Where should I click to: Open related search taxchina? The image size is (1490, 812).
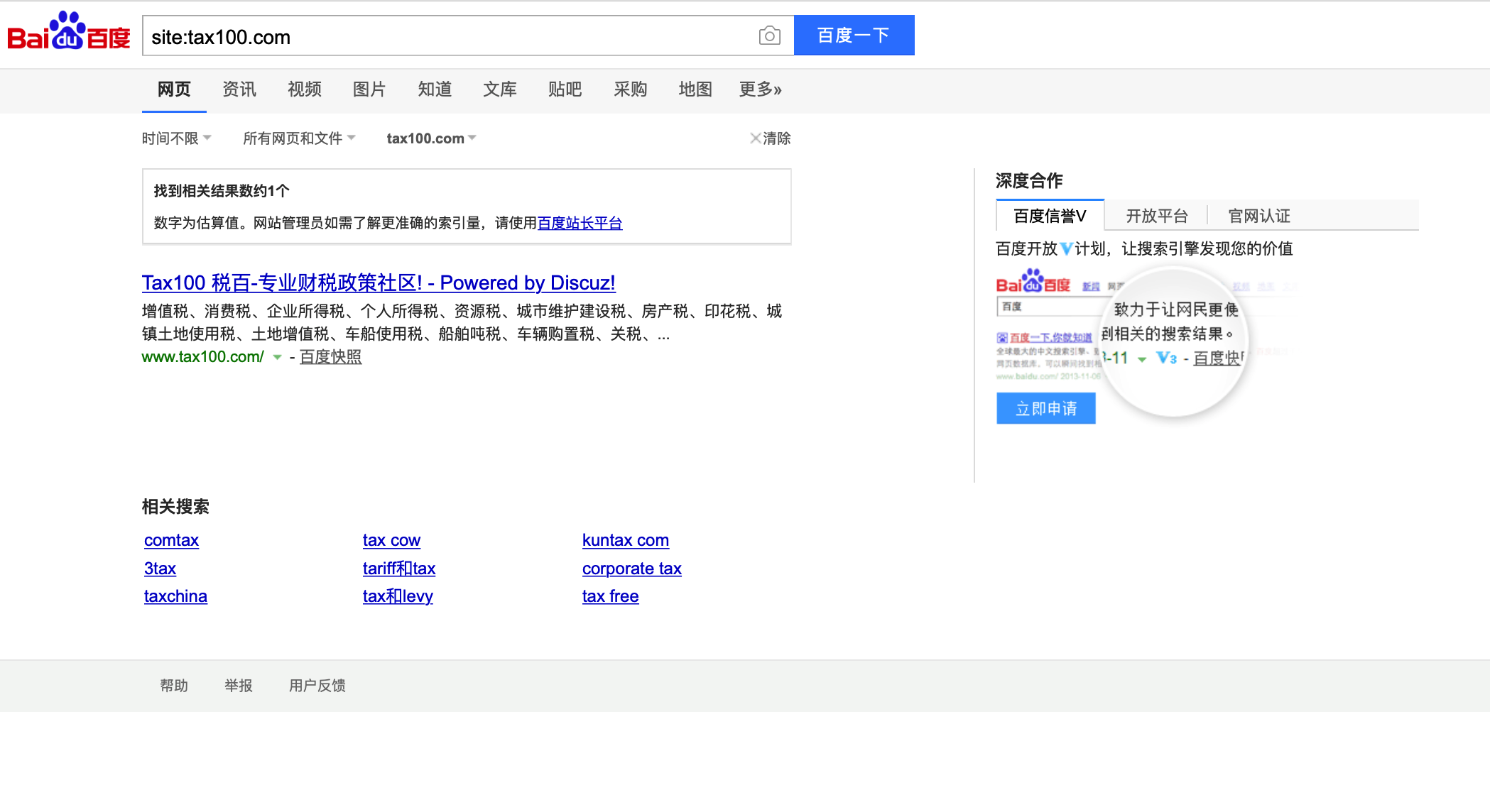click(x=175, y=596)
